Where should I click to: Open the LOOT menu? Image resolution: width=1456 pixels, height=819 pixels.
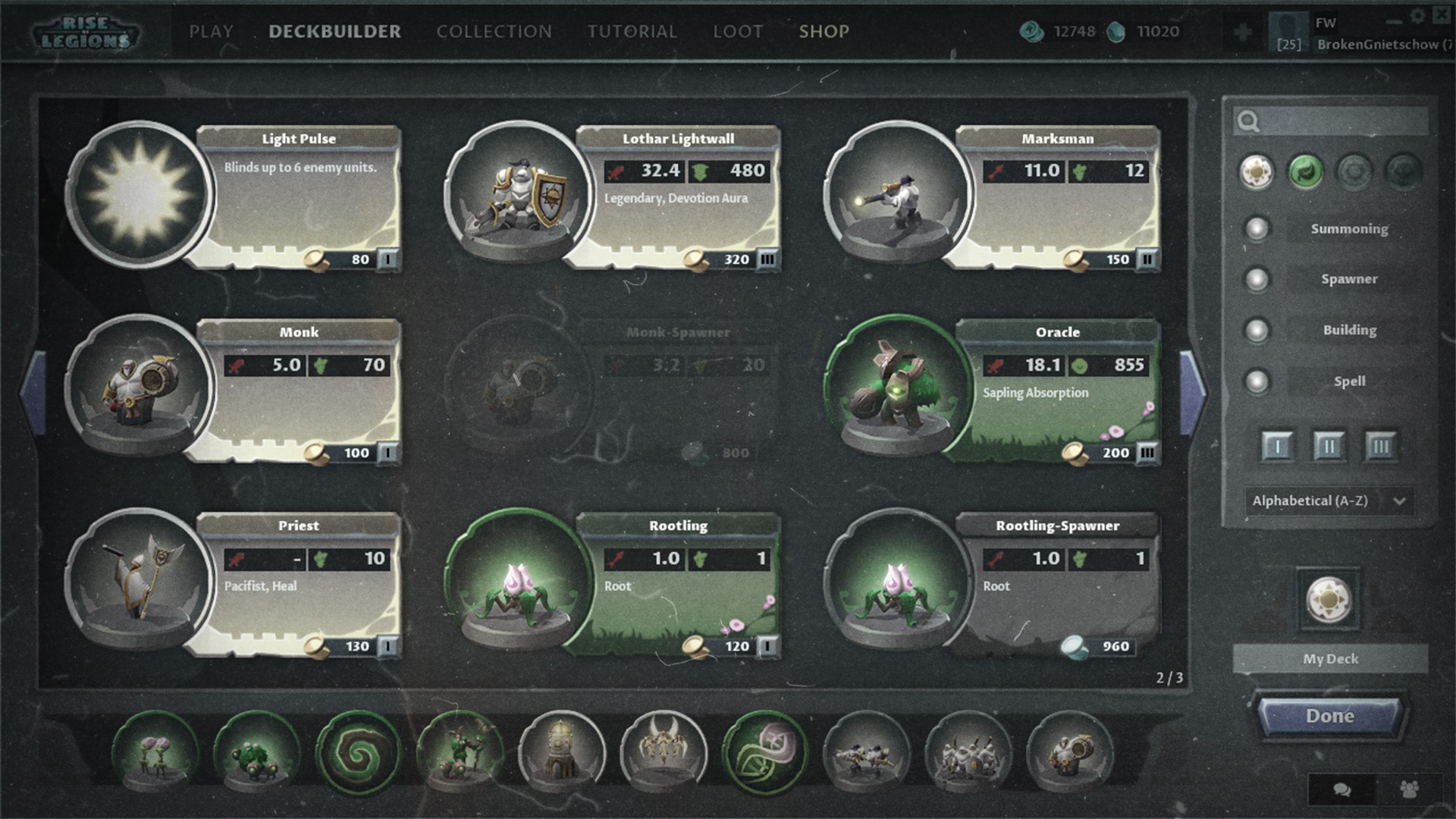point(738,32)
